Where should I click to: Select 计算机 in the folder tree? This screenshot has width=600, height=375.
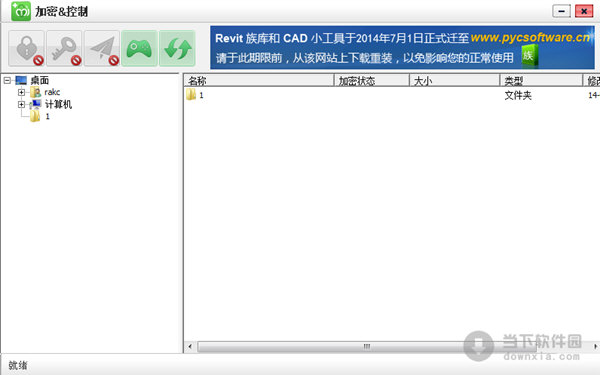(x=58, y=104)
